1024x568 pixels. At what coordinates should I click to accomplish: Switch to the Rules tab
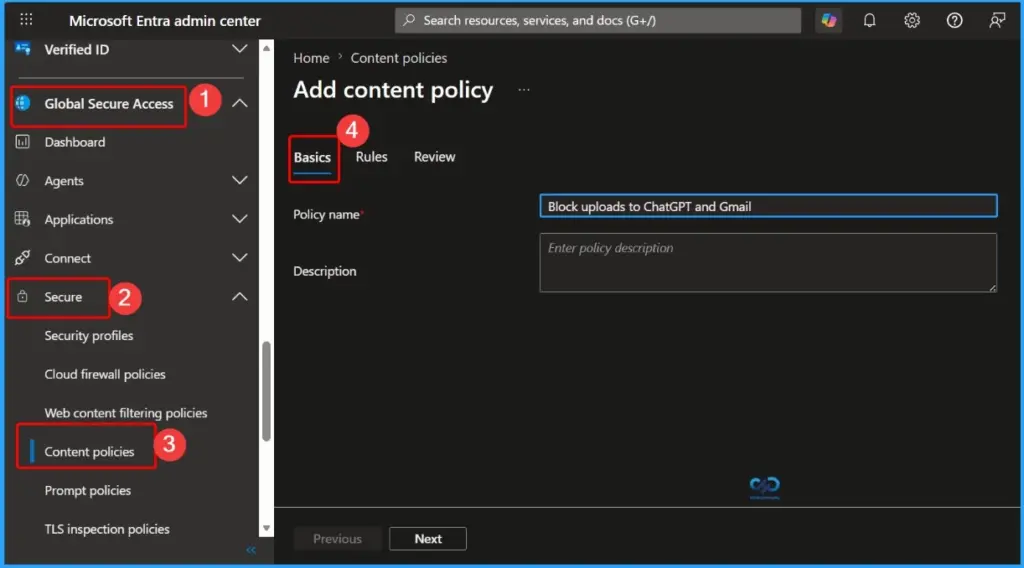[x=372, y=157]
